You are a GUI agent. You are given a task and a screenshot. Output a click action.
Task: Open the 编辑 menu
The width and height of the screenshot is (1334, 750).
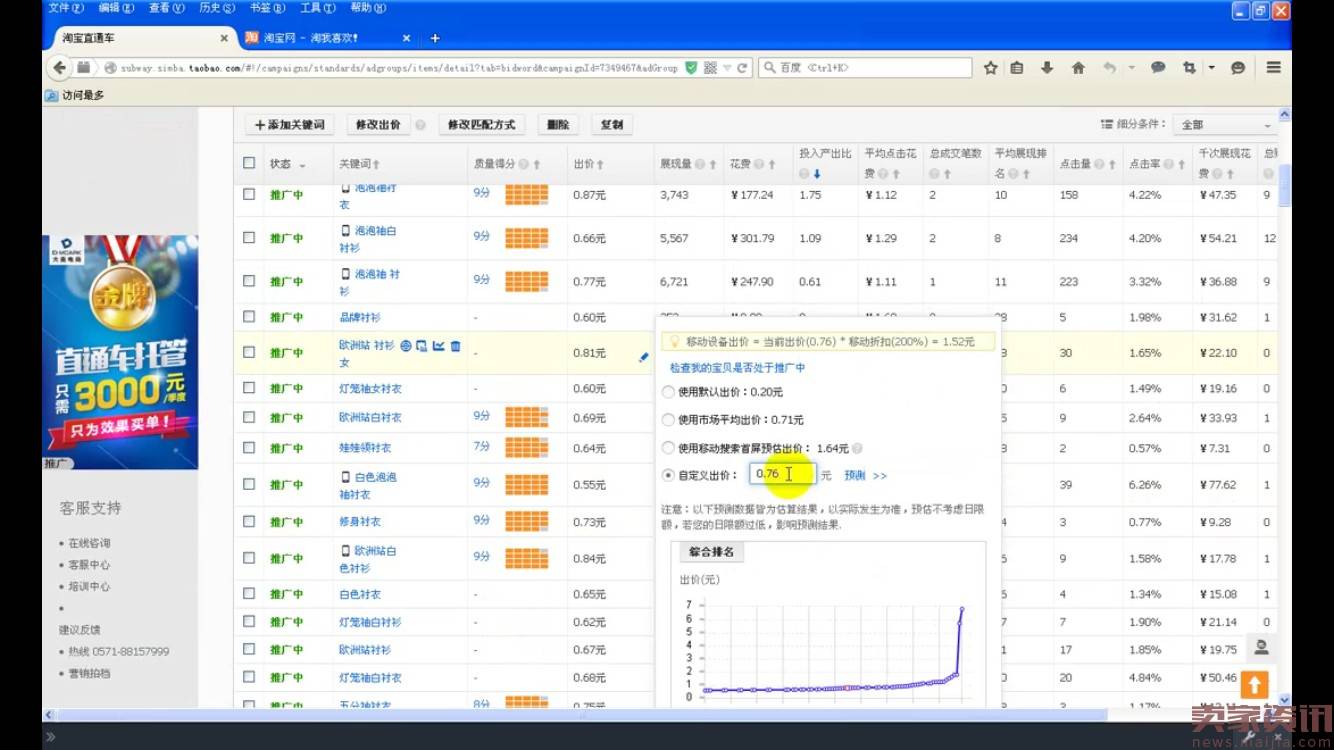pyautogui.click(x=116, y=8)
